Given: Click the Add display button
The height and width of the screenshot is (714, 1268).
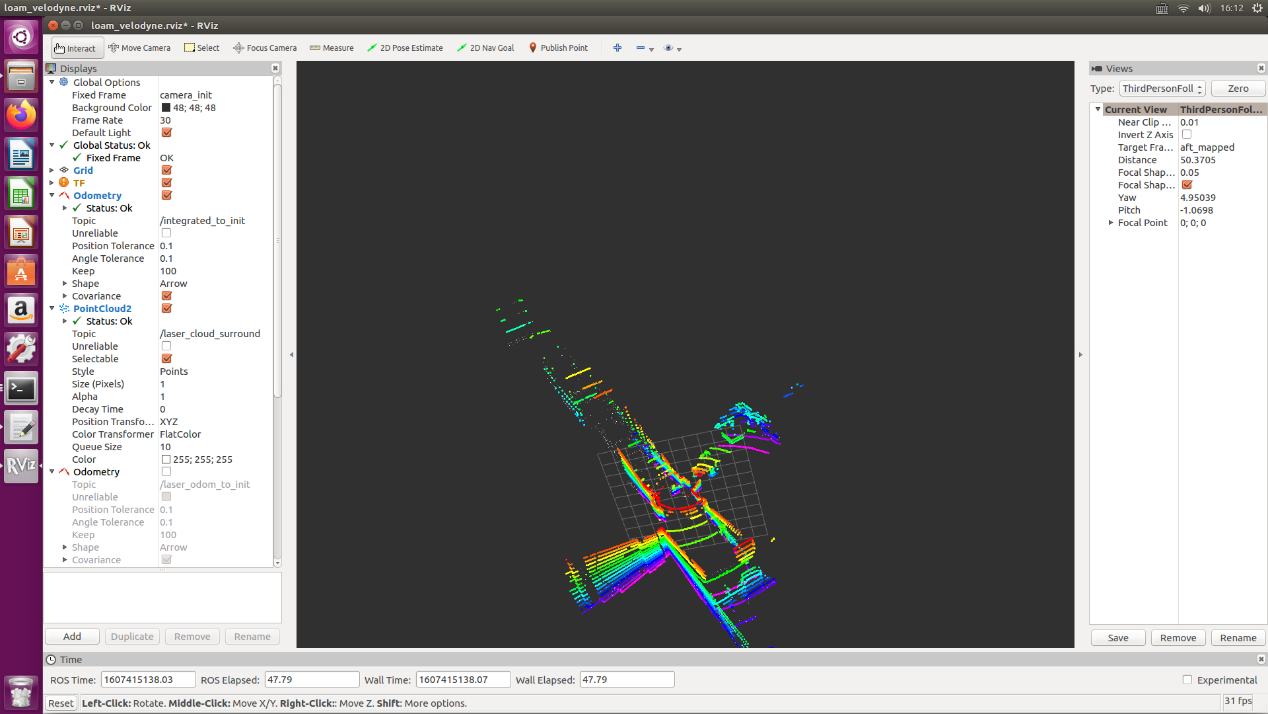Looking at the screenshot, I should (x=72, y=636).
